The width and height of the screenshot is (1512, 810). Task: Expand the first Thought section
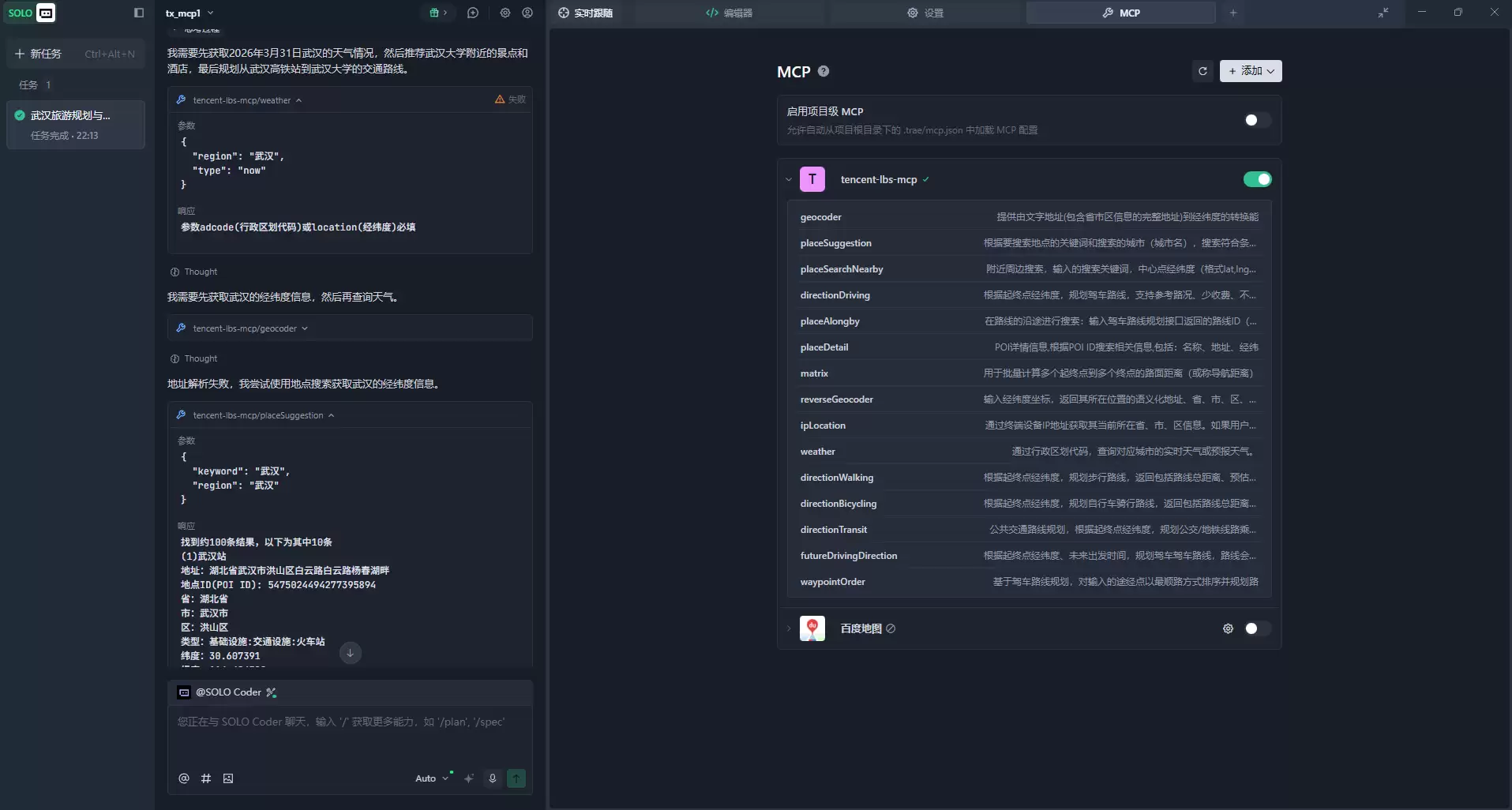[194, 272]
